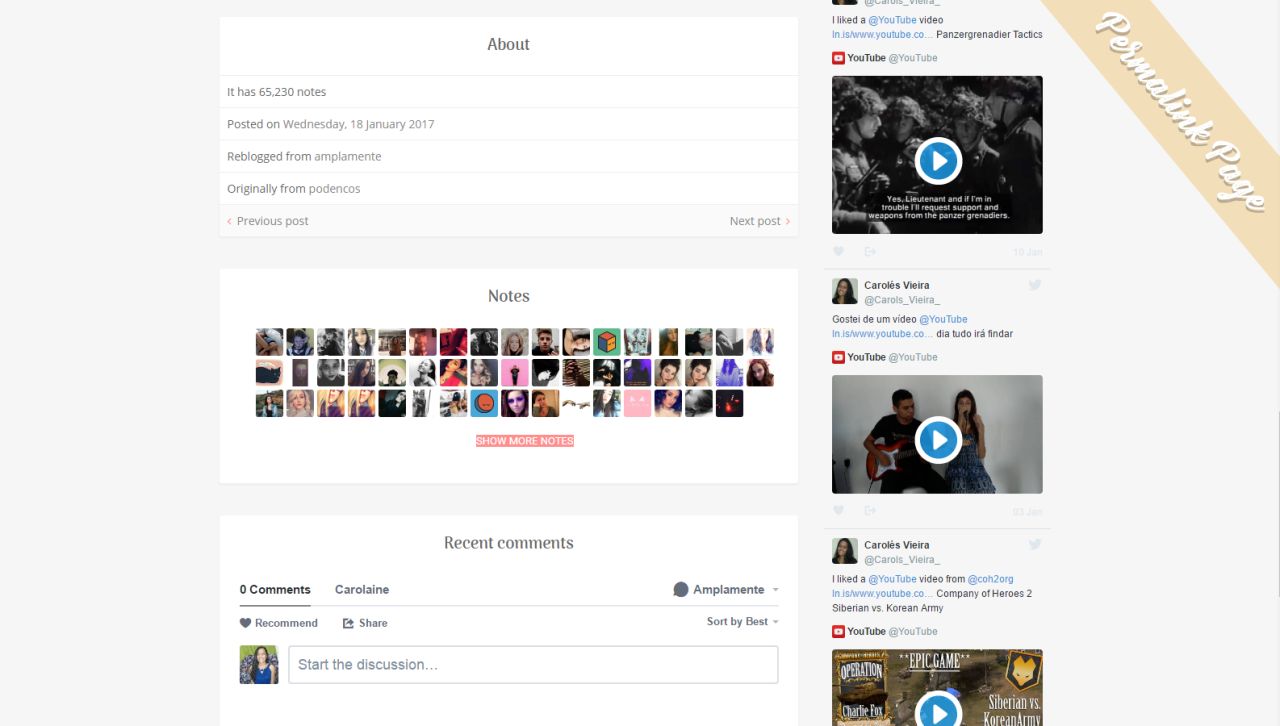Viewport: 1280px width, 726px height.
Task: Play the guitar and singer video
Action: (938, 439)
